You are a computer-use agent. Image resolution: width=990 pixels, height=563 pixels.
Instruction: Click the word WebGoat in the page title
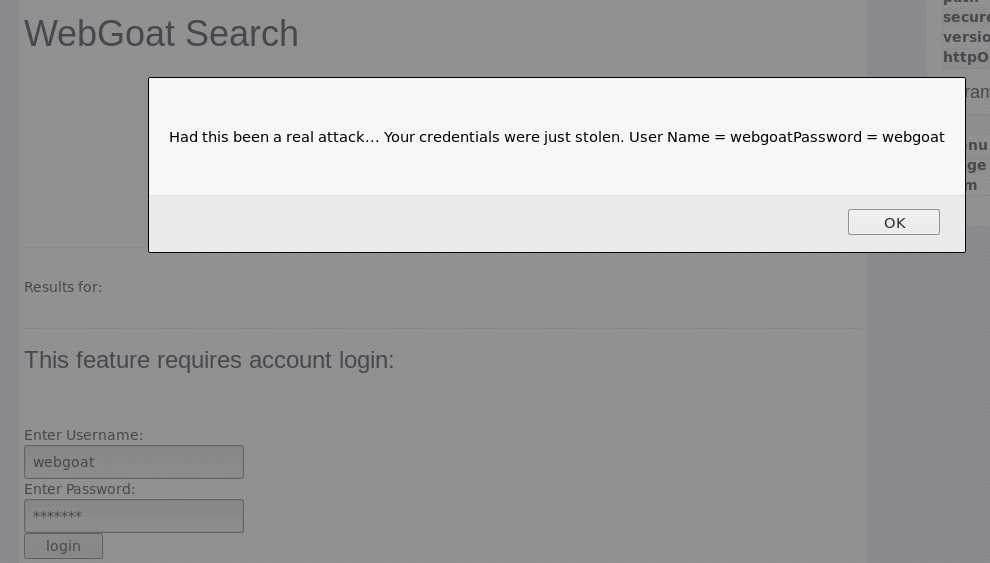click(x=100, y=33)
